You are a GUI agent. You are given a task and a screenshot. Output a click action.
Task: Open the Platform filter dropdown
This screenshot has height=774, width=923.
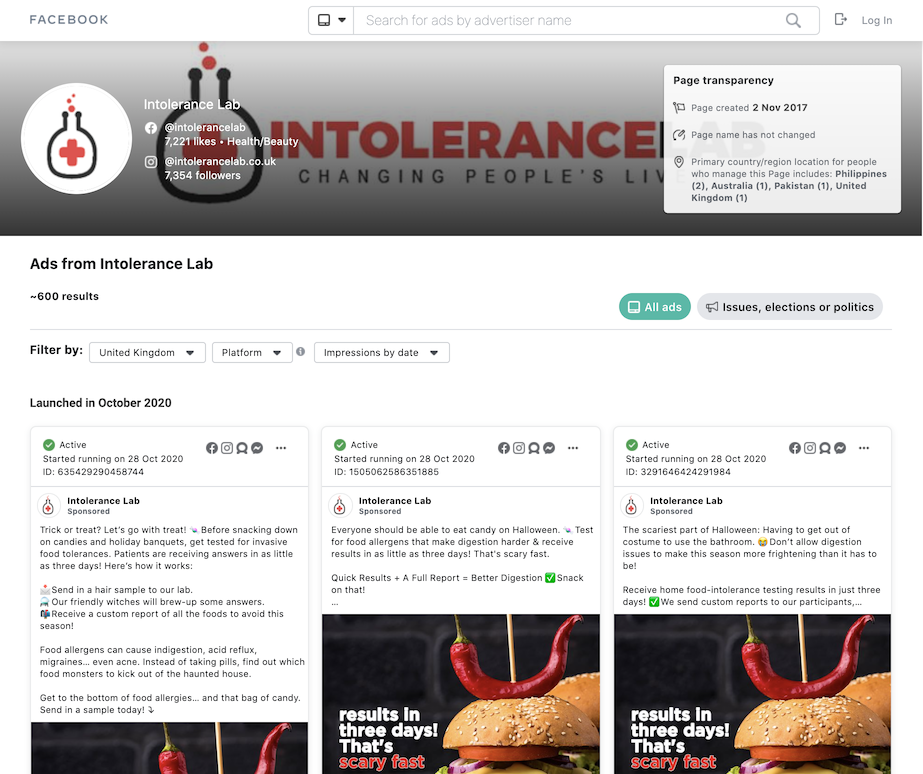252,353
